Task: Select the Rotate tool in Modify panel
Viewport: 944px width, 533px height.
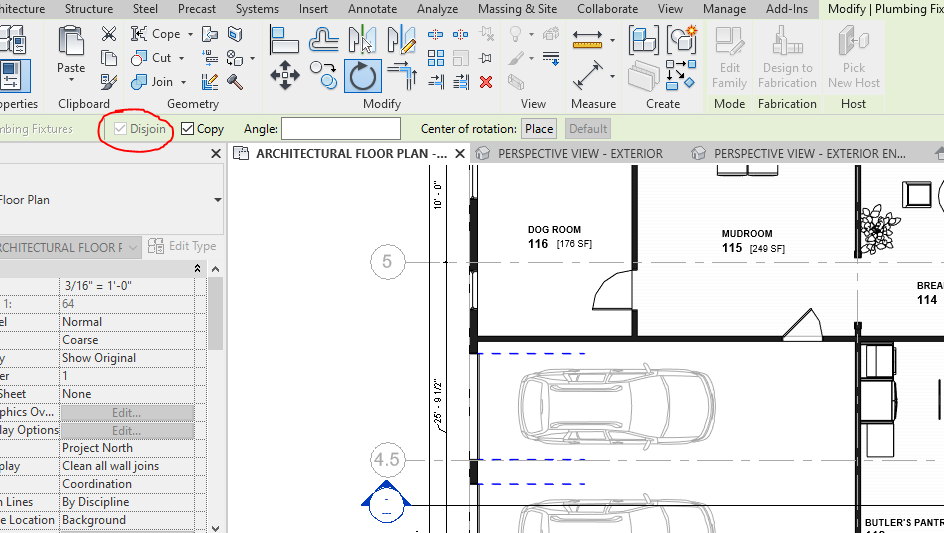Action: click(x=362, y=76)
